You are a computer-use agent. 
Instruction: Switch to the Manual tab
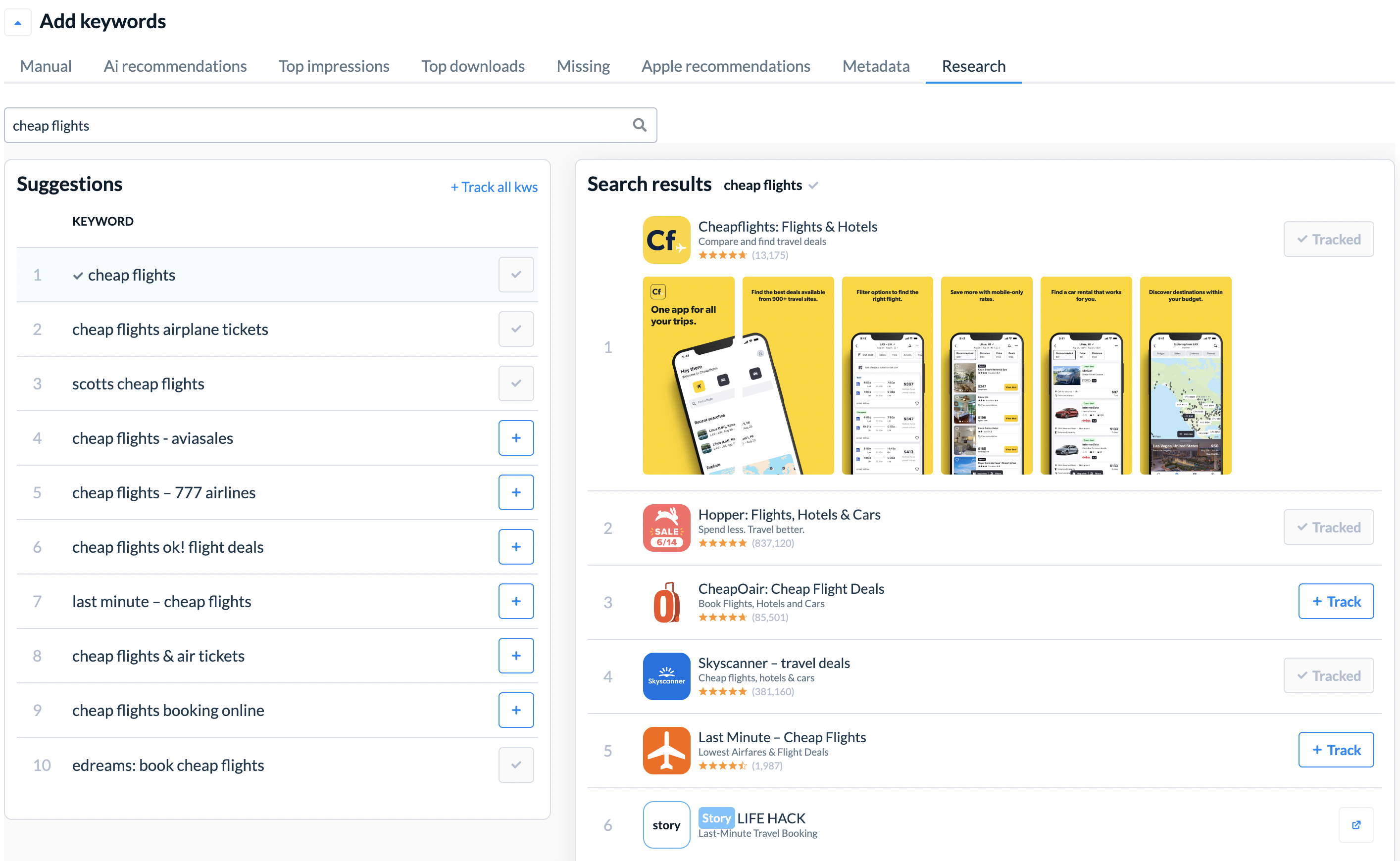[46, 66]
